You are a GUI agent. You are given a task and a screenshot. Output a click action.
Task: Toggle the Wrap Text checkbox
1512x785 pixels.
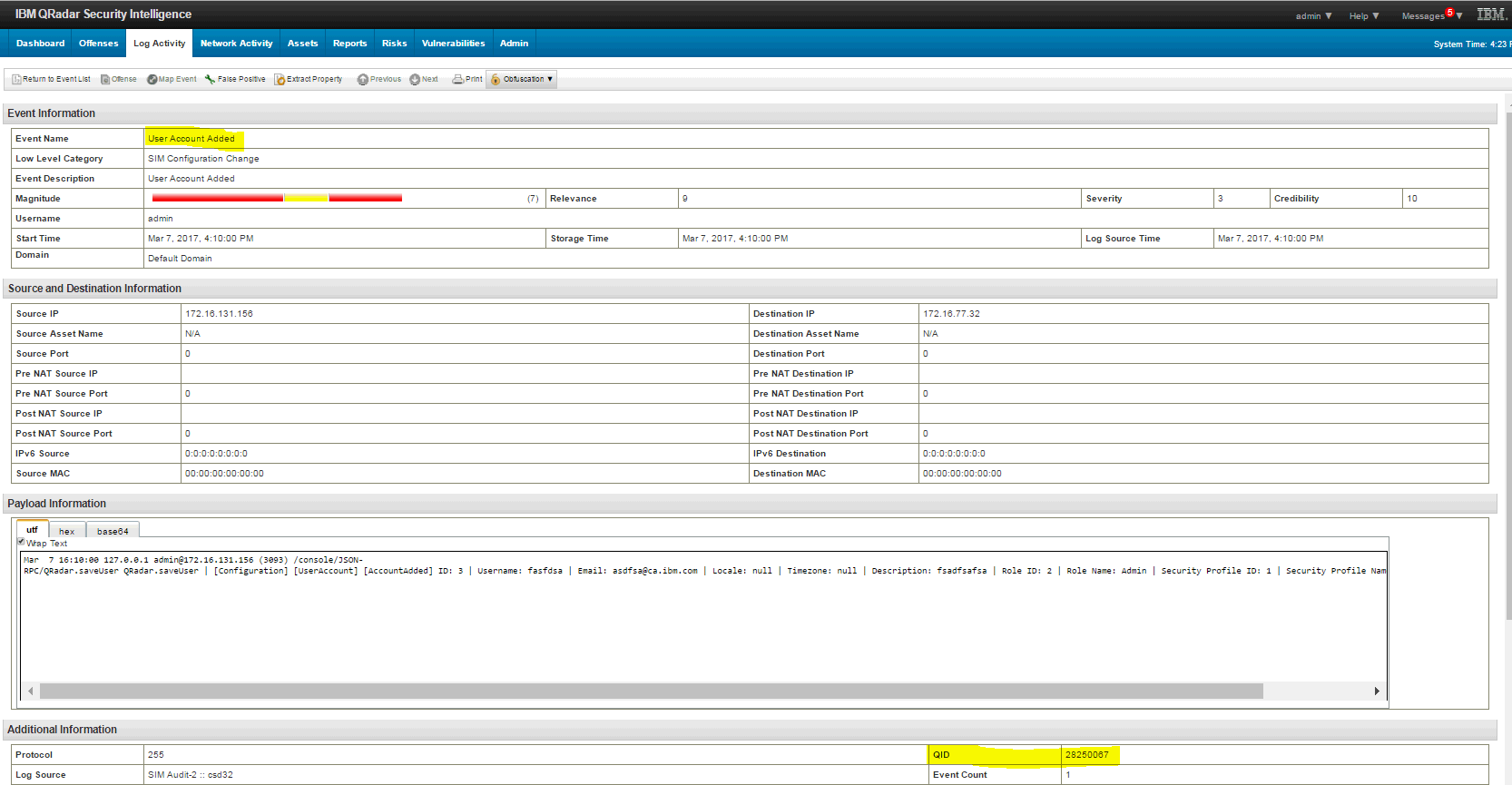pos(22,542)
